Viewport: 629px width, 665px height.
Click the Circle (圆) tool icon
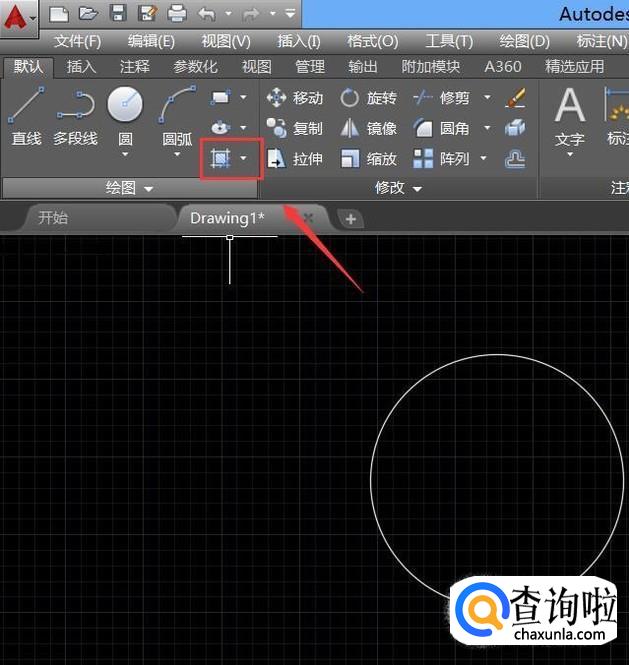pos(125,105)
